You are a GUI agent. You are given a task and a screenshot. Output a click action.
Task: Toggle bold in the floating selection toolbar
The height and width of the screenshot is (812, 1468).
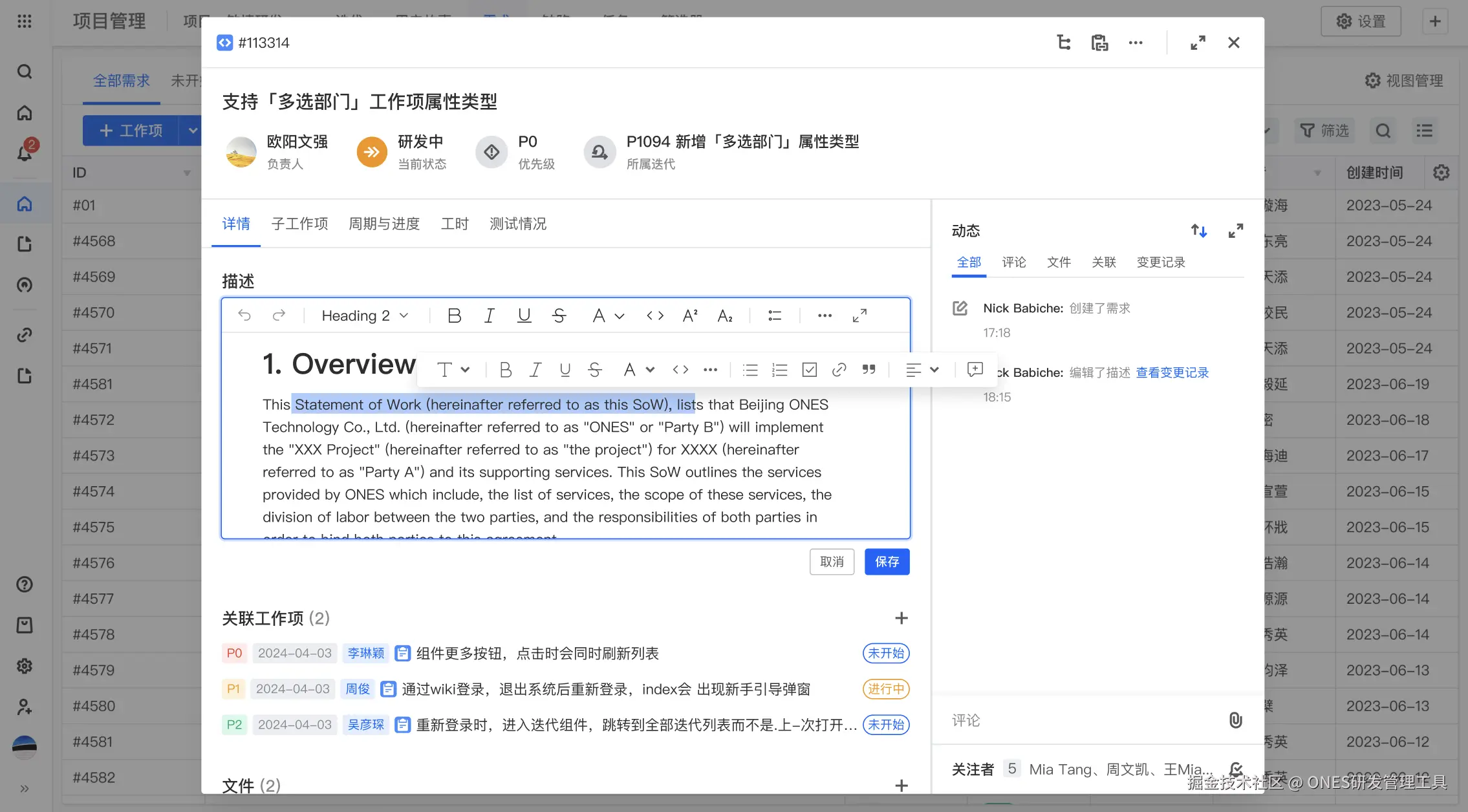tap(506, 370)
